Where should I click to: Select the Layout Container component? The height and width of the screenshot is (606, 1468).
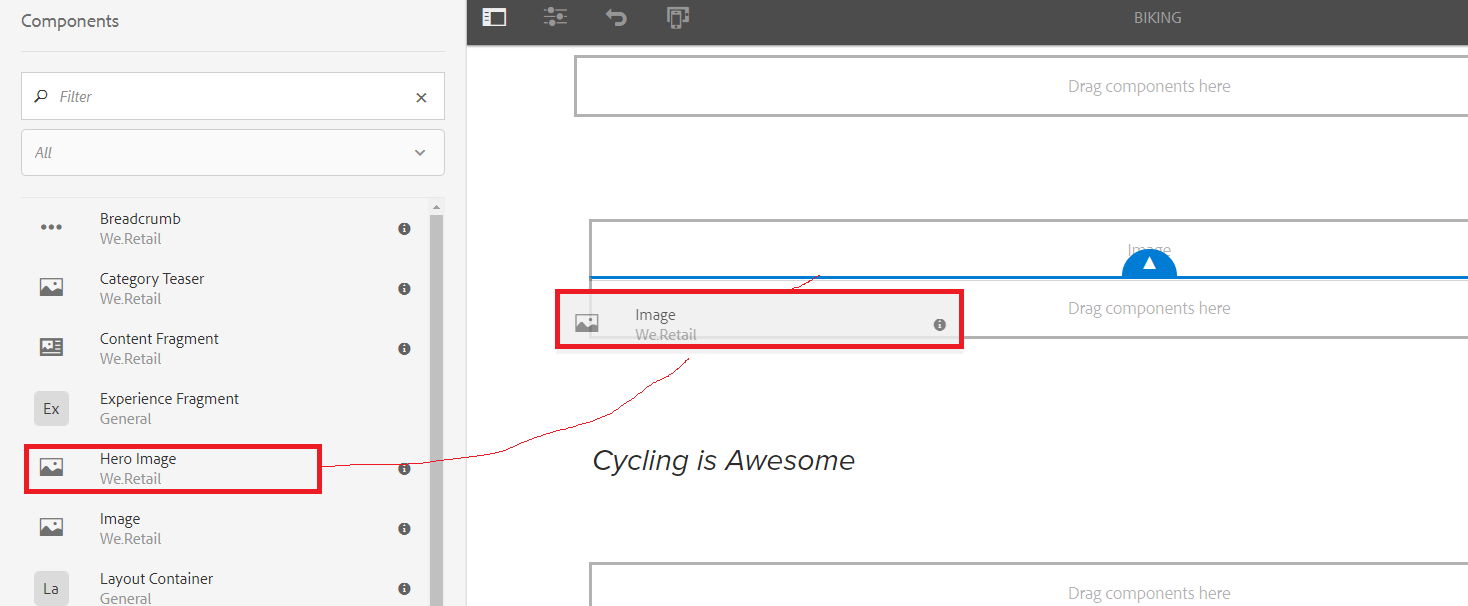tap(156, 588)
